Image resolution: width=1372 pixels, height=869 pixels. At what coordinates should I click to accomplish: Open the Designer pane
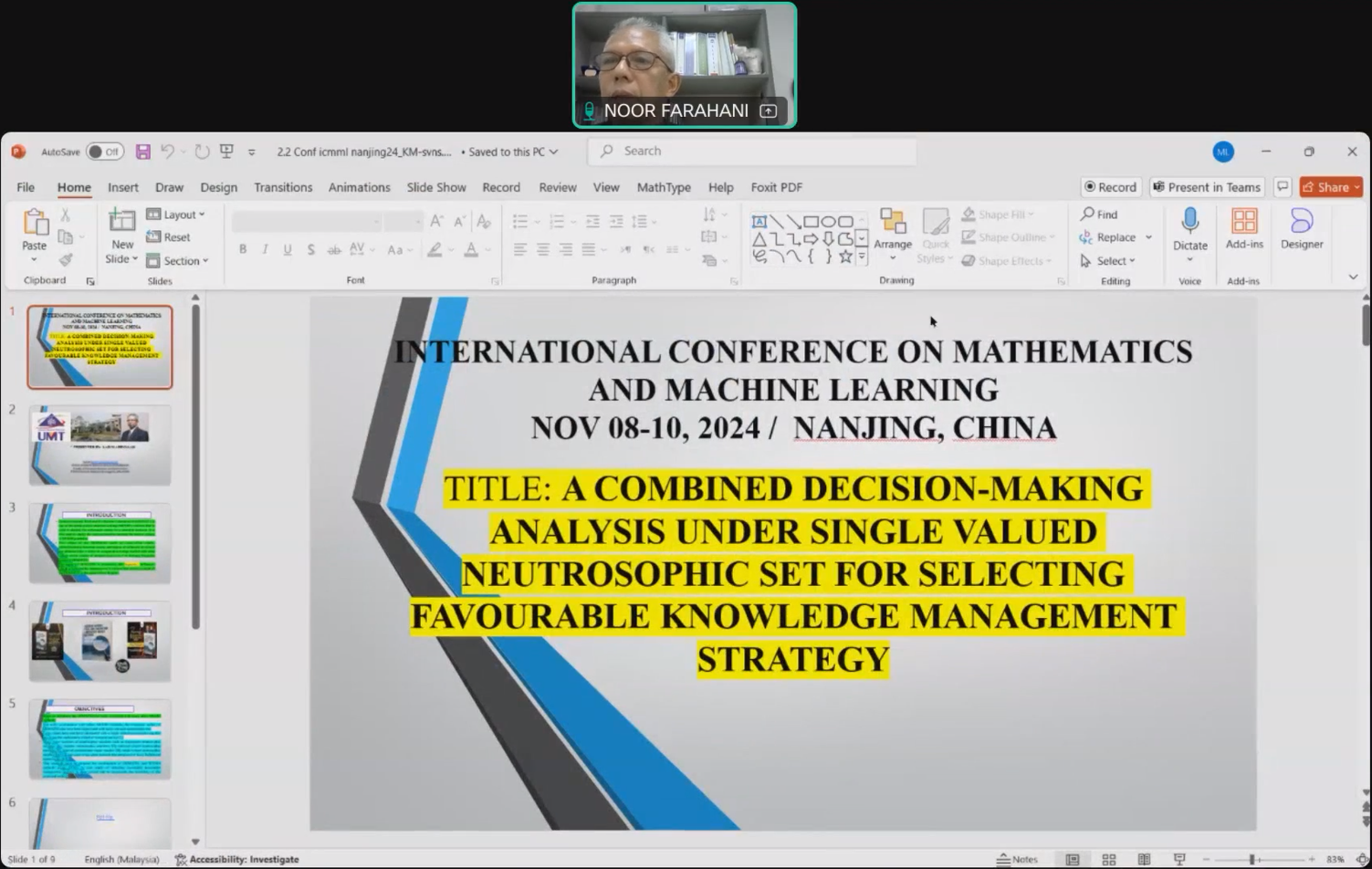pos(1301,228)
